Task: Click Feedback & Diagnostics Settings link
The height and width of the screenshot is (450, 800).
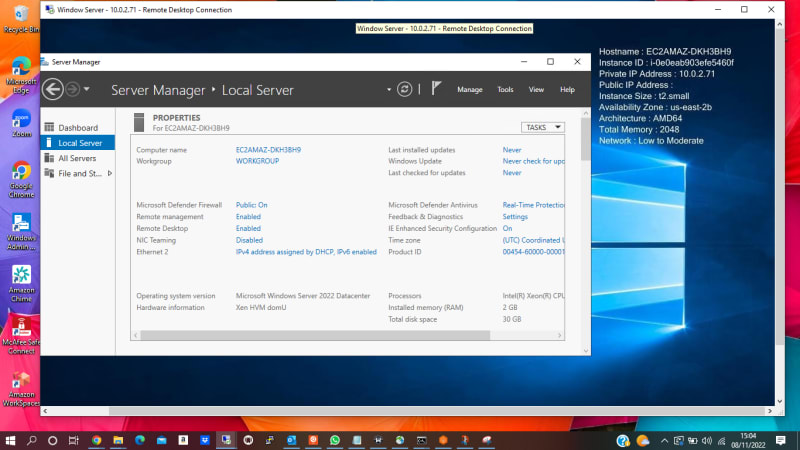Action: click(515, 217)
